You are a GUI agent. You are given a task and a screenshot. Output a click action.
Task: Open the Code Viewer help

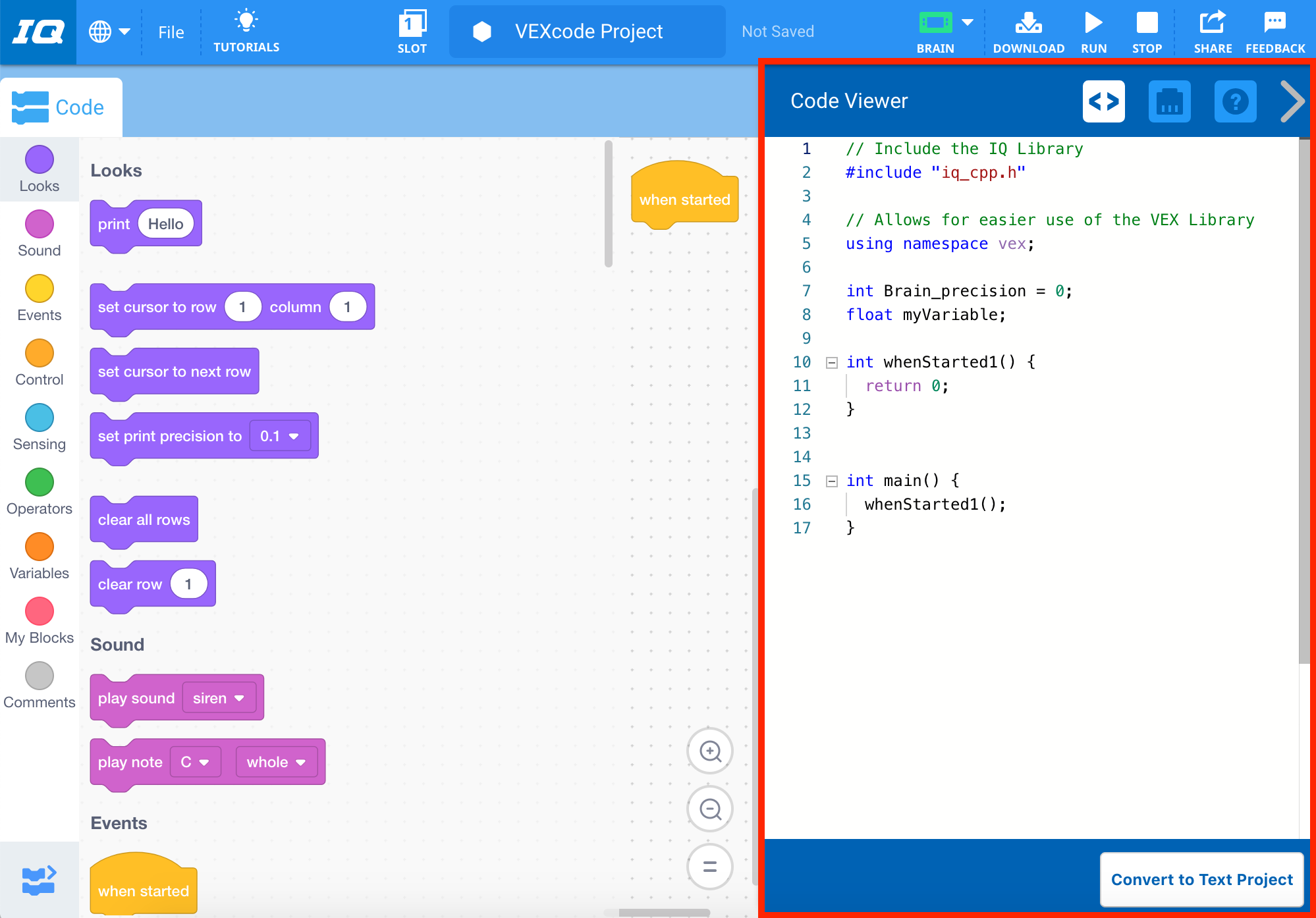pos(1235,101)
